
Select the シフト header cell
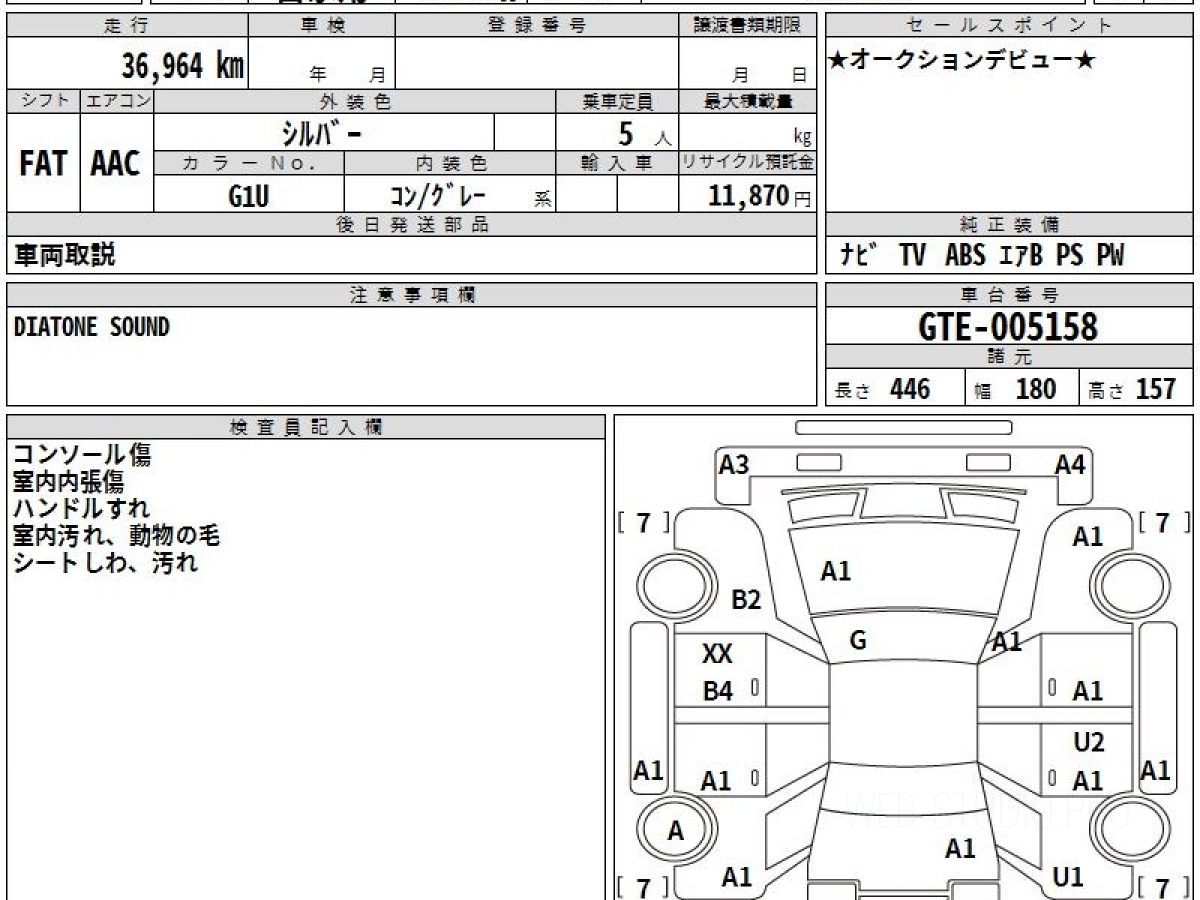tap(43, 101)
